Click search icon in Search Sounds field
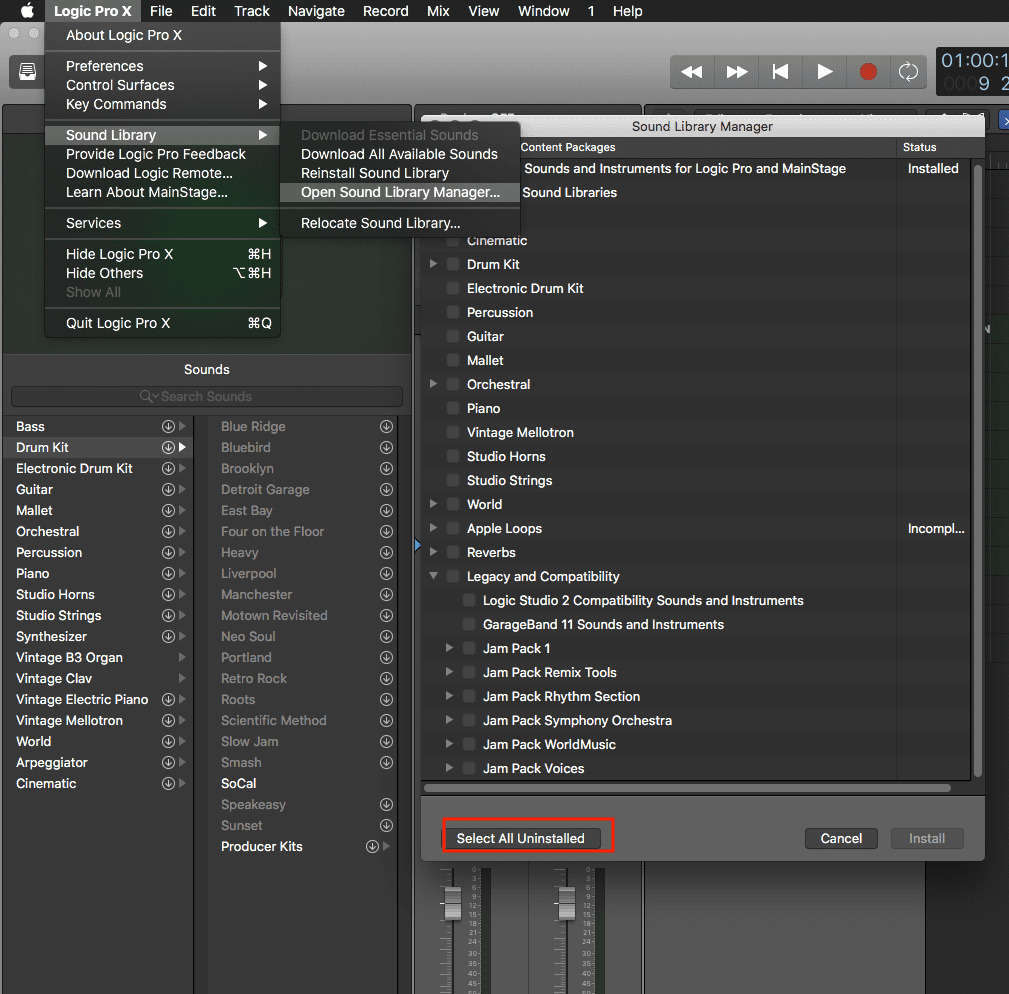This screenshot has width=1009, height=994. [149, 396]
